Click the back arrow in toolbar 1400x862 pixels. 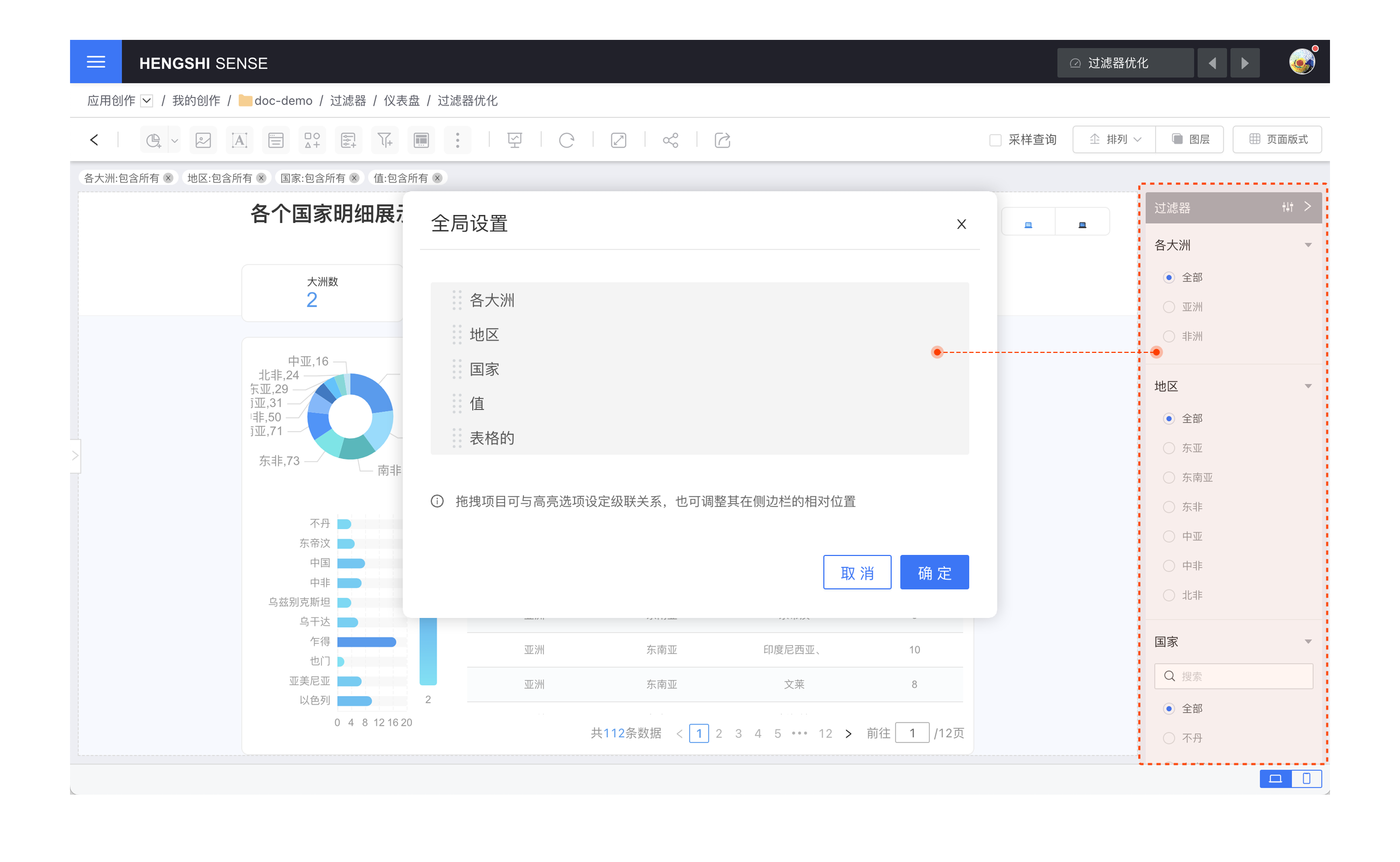click(95, 140)
